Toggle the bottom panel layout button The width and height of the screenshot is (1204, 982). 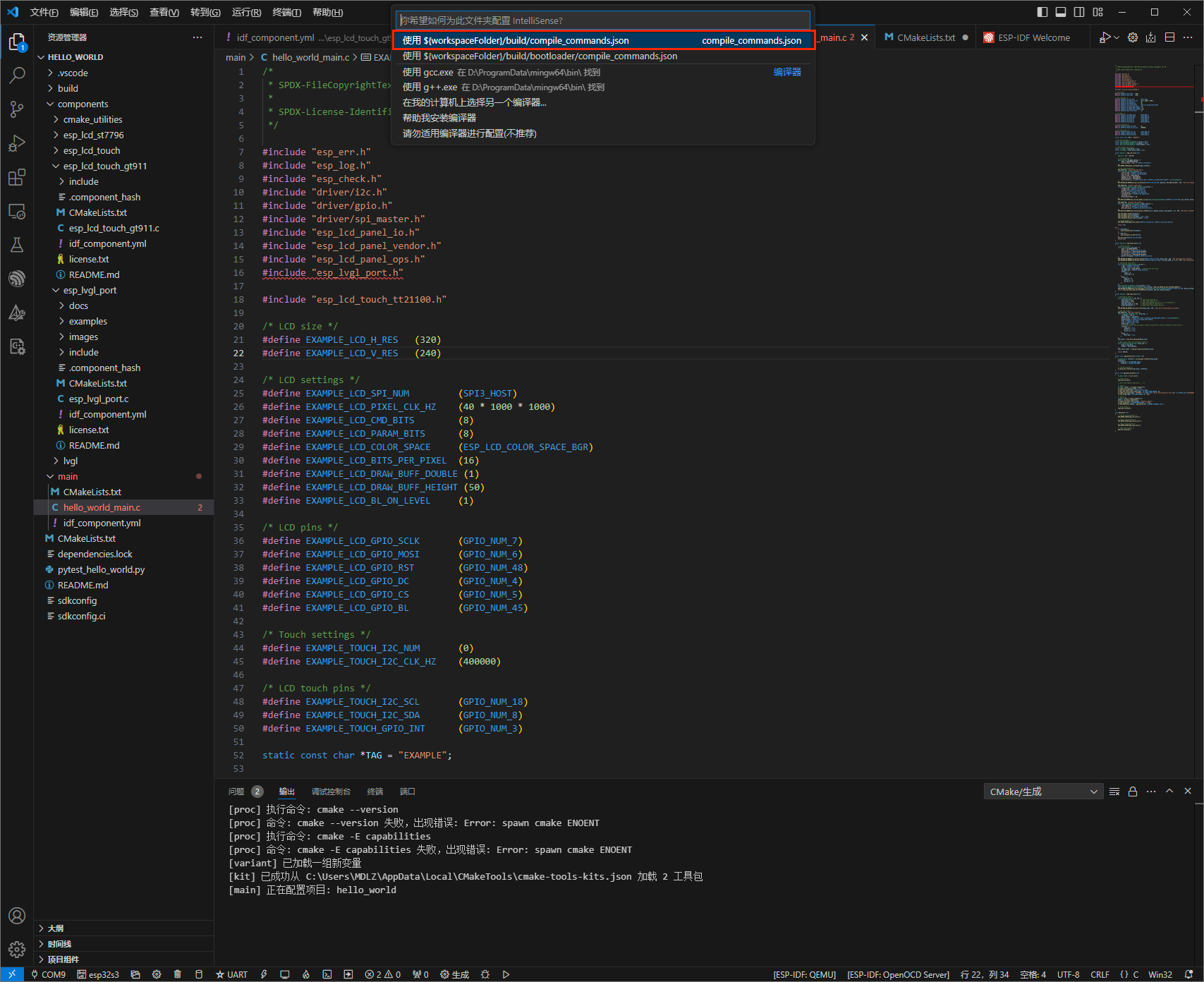tap(1061, 12)
